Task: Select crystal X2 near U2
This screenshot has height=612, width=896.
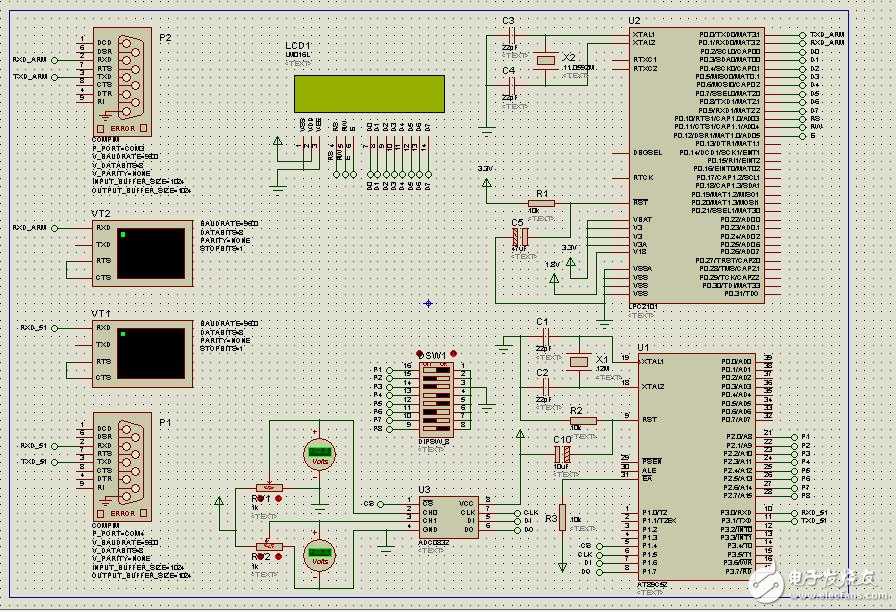Action: point(546,60)
